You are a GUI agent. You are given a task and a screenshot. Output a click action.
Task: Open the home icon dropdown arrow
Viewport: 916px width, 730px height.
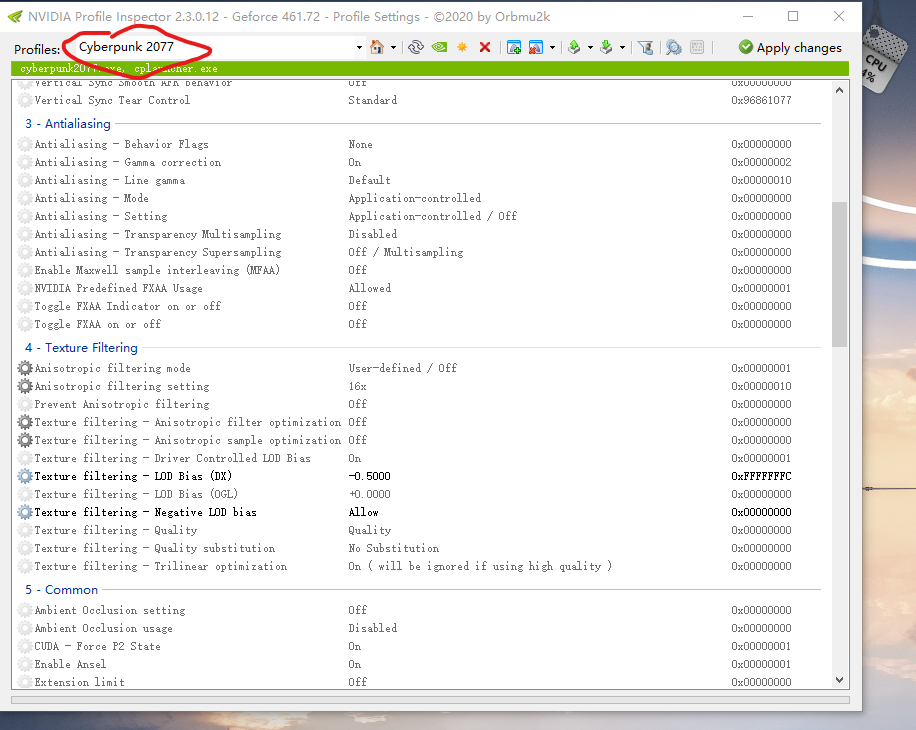coord(393,47)
